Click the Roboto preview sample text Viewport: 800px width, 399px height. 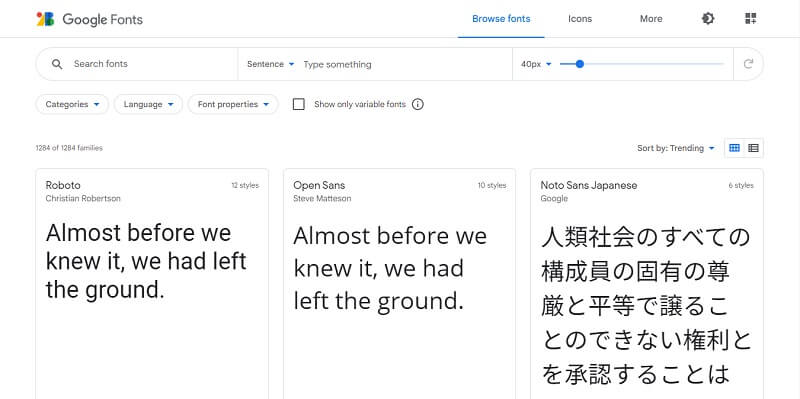[x=146, y=261]
